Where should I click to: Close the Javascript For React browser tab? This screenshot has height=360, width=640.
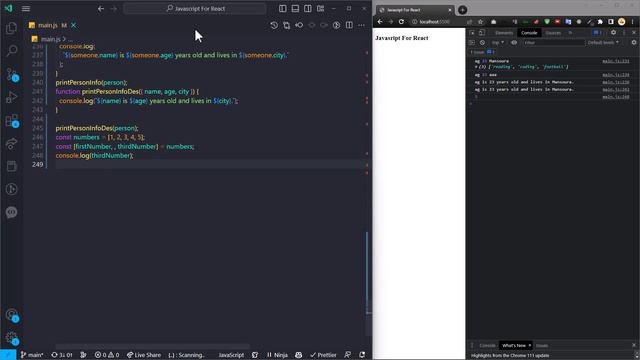450,10
